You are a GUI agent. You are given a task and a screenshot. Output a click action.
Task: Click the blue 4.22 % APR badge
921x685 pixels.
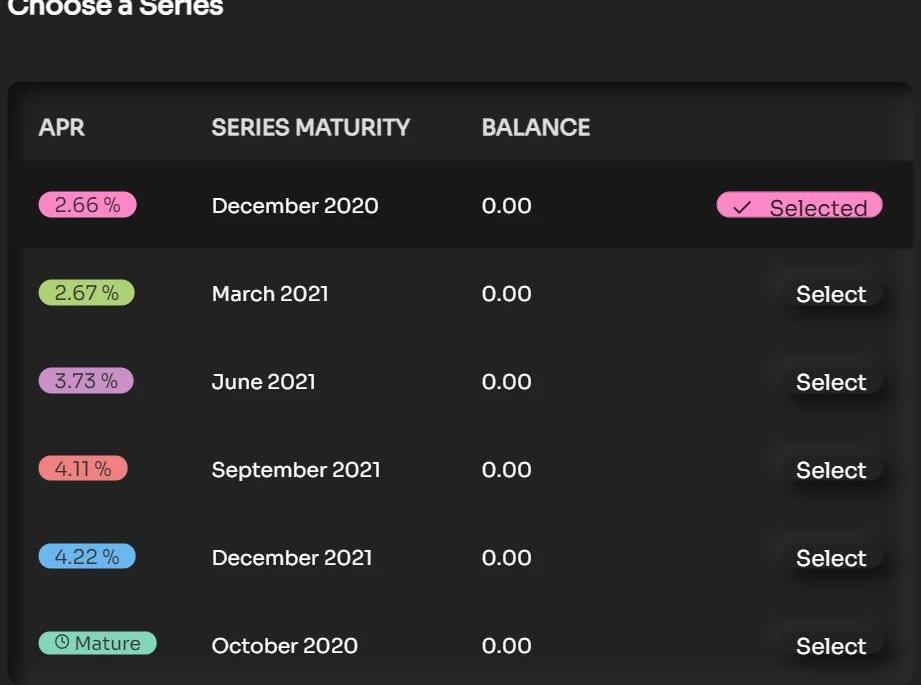tap(87, 556)
